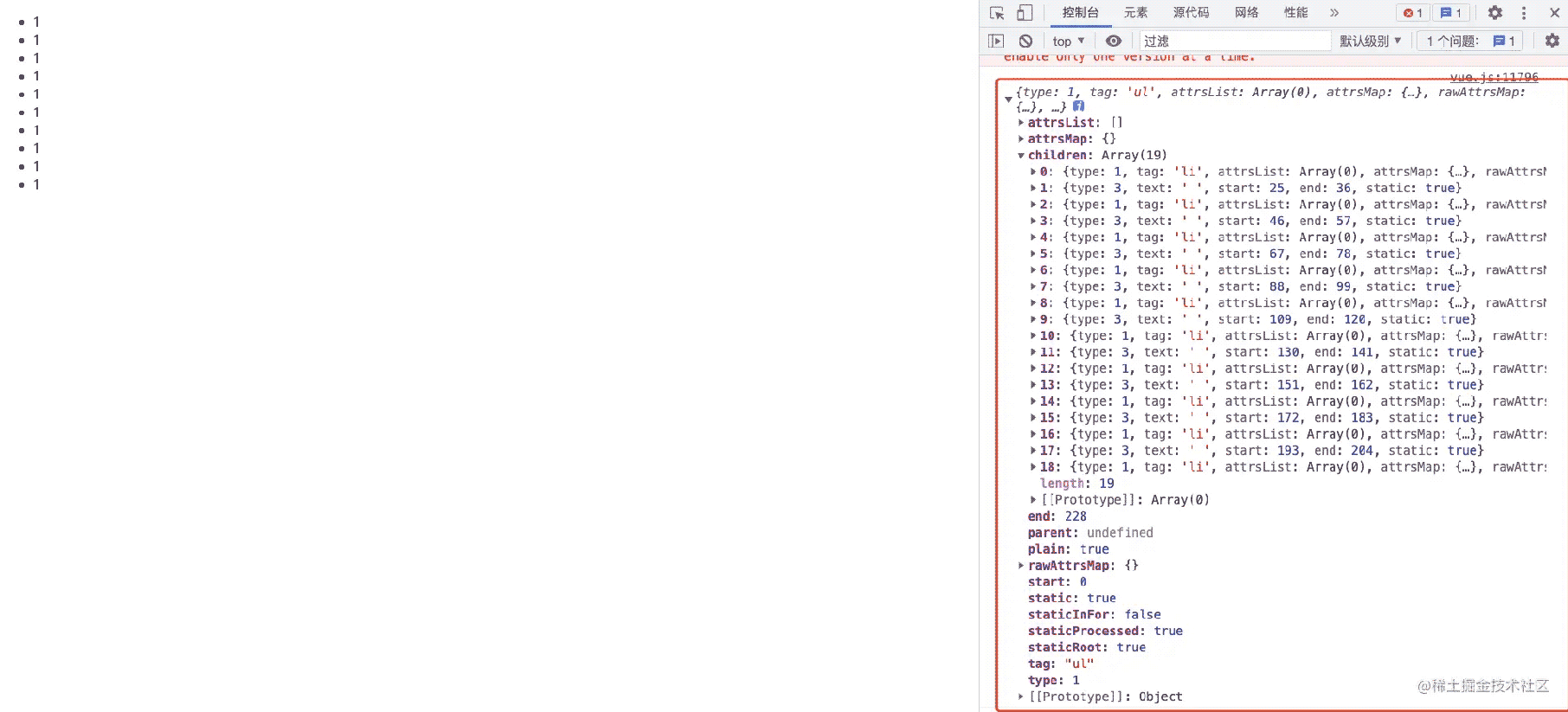Expand the attrsList property
The width and height of the screenshot is (1568, 712).
tap(1021, 123)
